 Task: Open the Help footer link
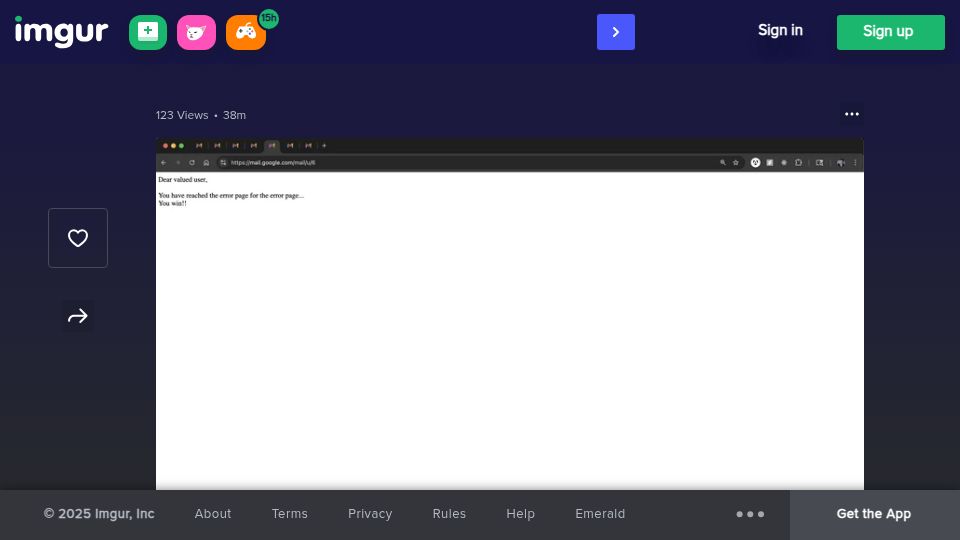pos(520,514)
